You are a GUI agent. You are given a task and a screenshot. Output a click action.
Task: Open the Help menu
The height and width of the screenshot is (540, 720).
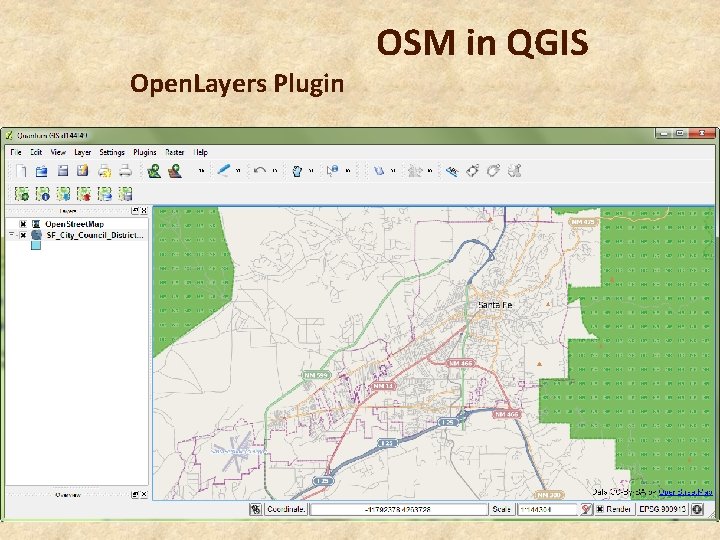click(x=201, y=152)
